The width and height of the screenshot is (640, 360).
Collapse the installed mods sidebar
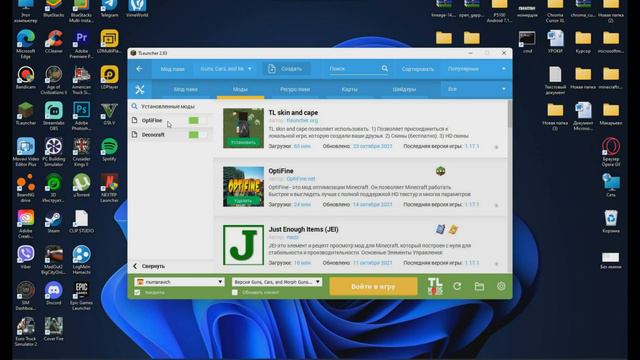tap(149, 266)
